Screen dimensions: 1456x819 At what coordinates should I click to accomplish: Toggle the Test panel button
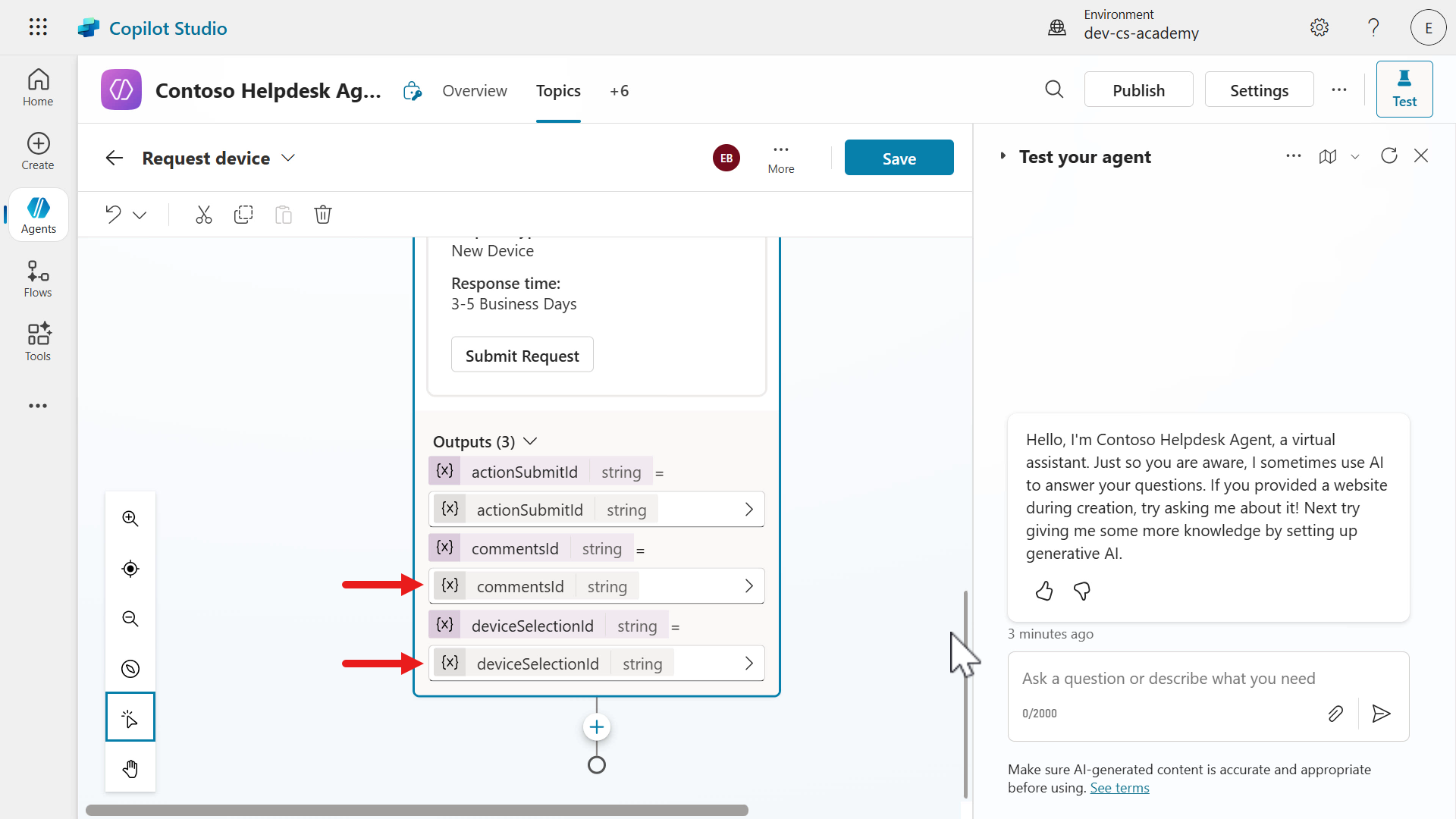(x=1404, y=89)
